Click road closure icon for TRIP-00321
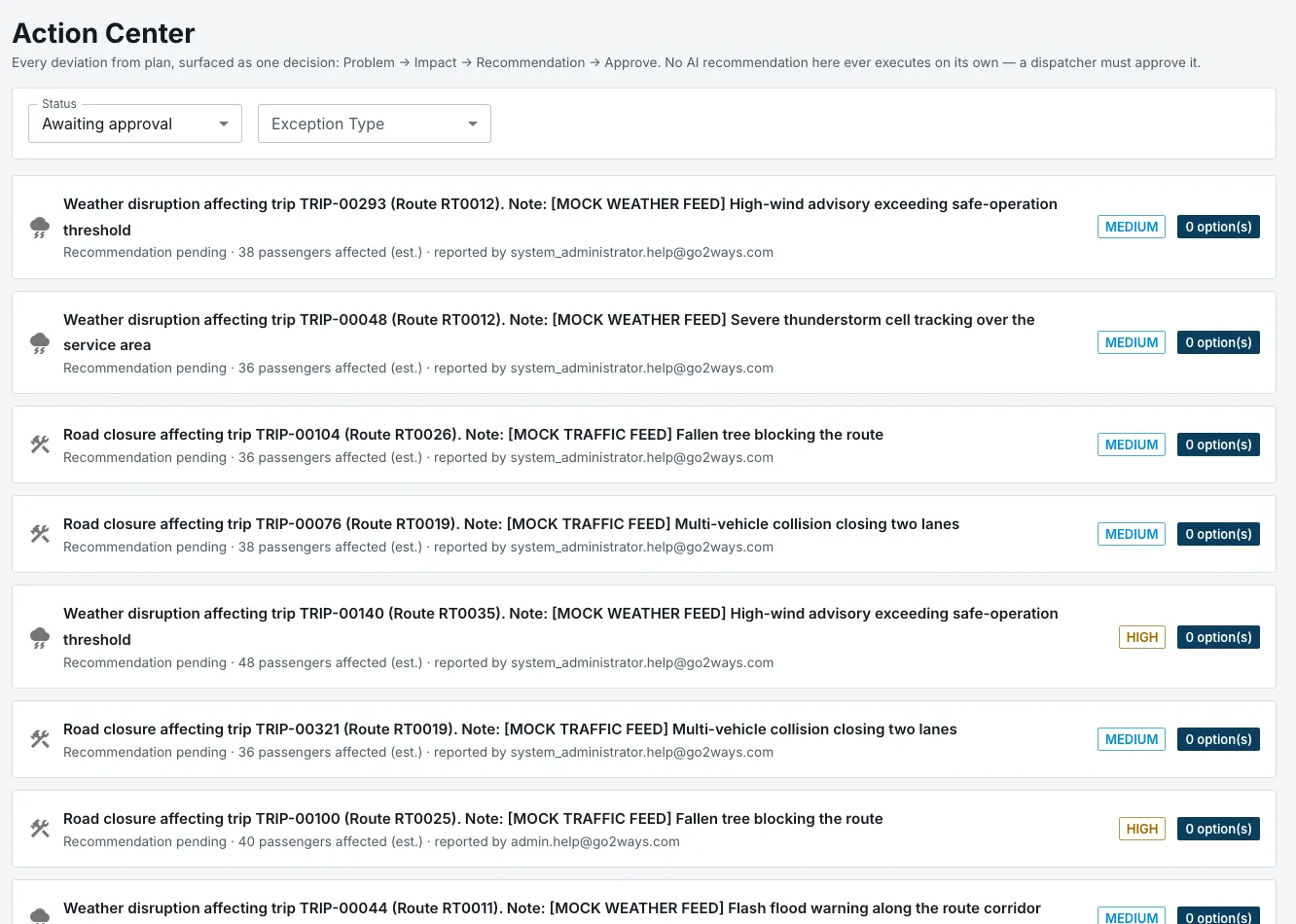Viewport: 1296px width, 924px height. [40, 739]
